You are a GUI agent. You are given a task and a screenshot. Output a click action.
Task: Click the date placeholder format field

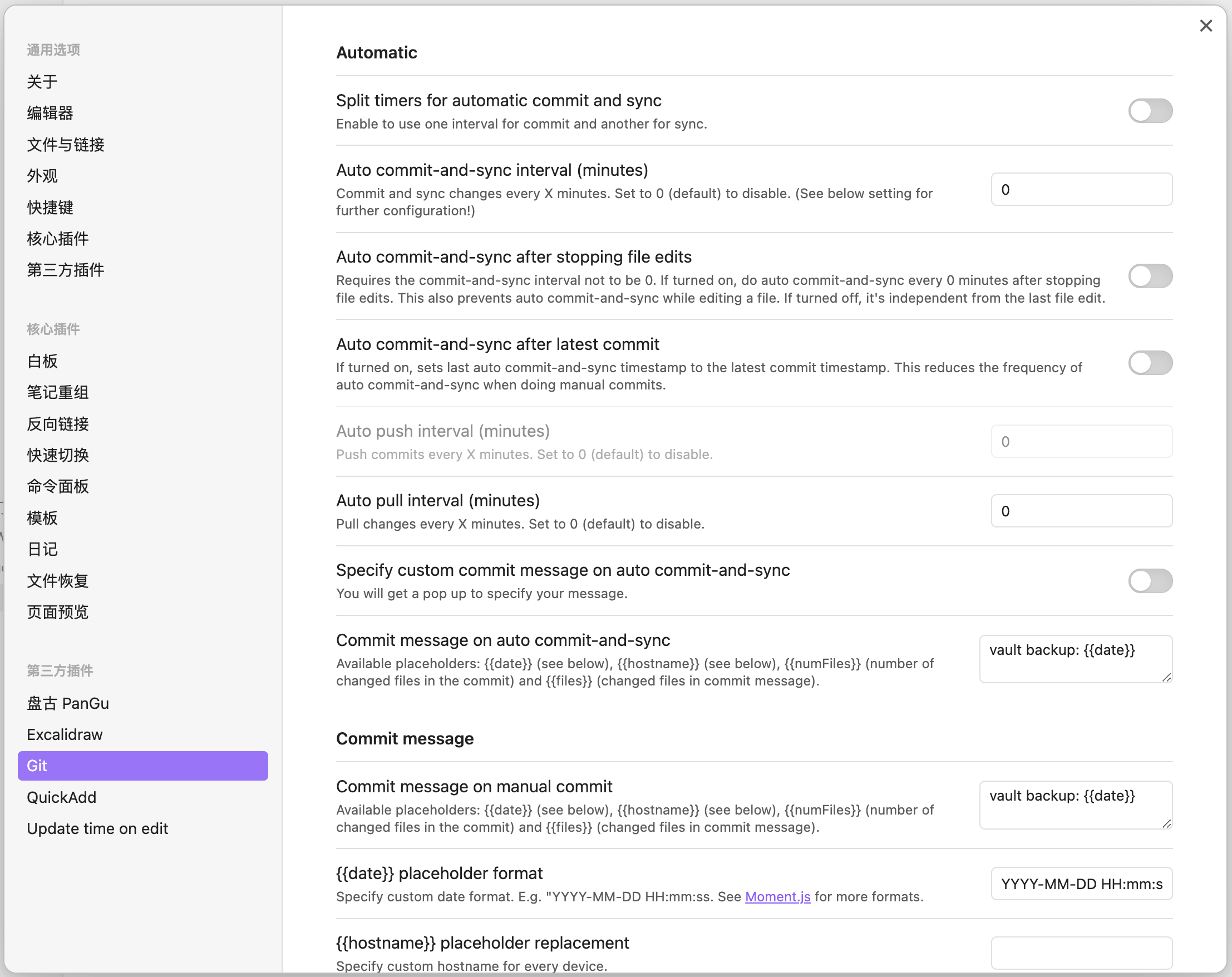click(1081, 884)
